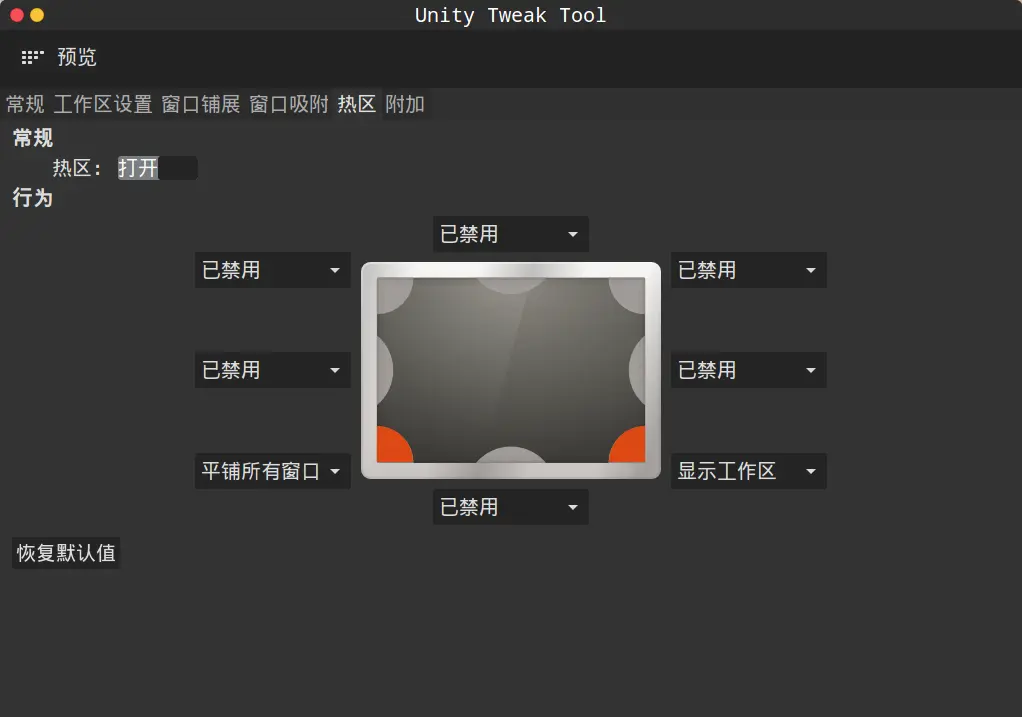Image resolution: width=1022 pixels, height=717 pixels.
Task: Open the top edge hotcorner dropdown
Action: [x=511, y=234]
